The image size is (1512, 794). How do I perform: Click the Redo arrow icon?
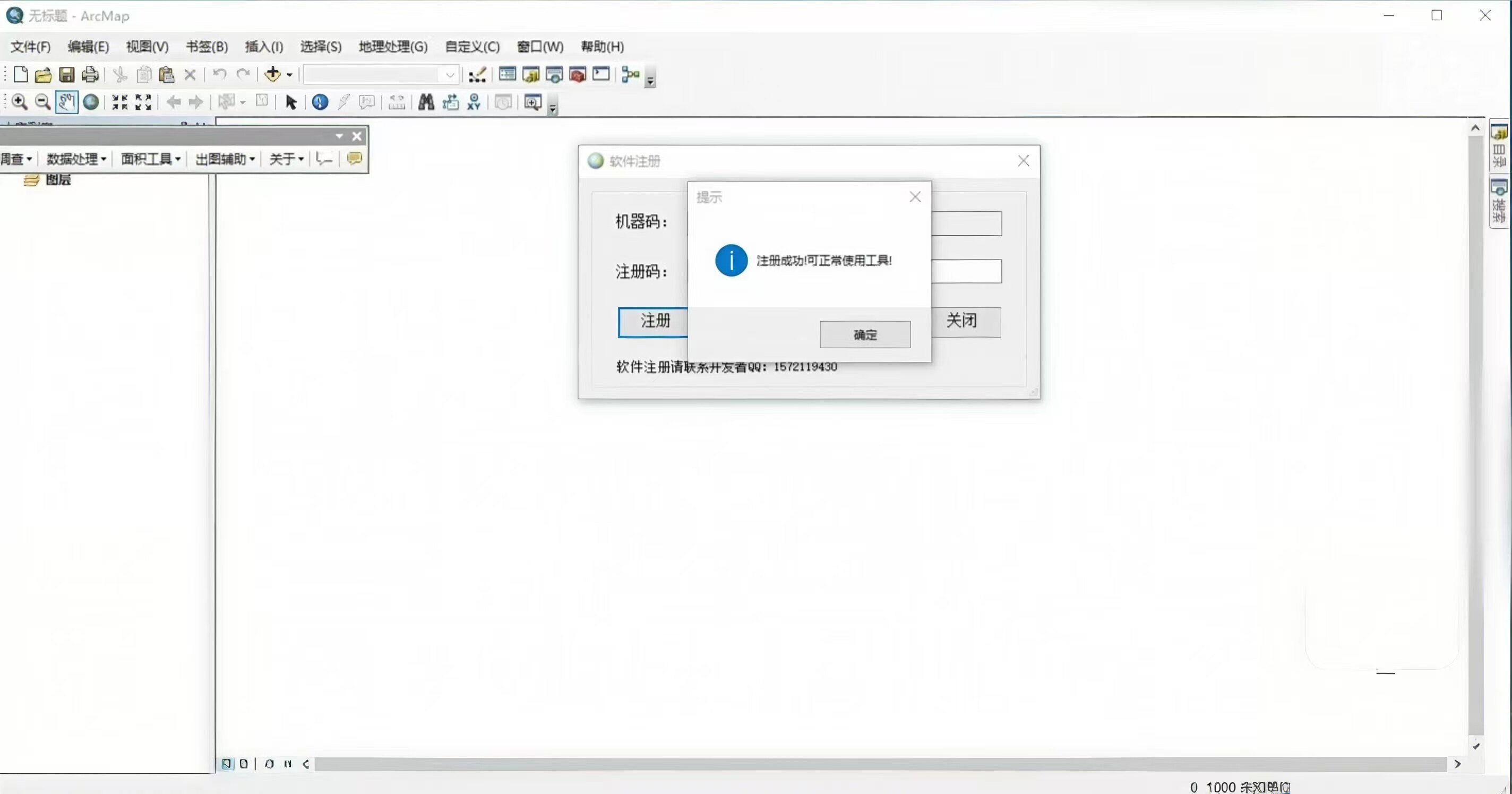click(243, 74)
